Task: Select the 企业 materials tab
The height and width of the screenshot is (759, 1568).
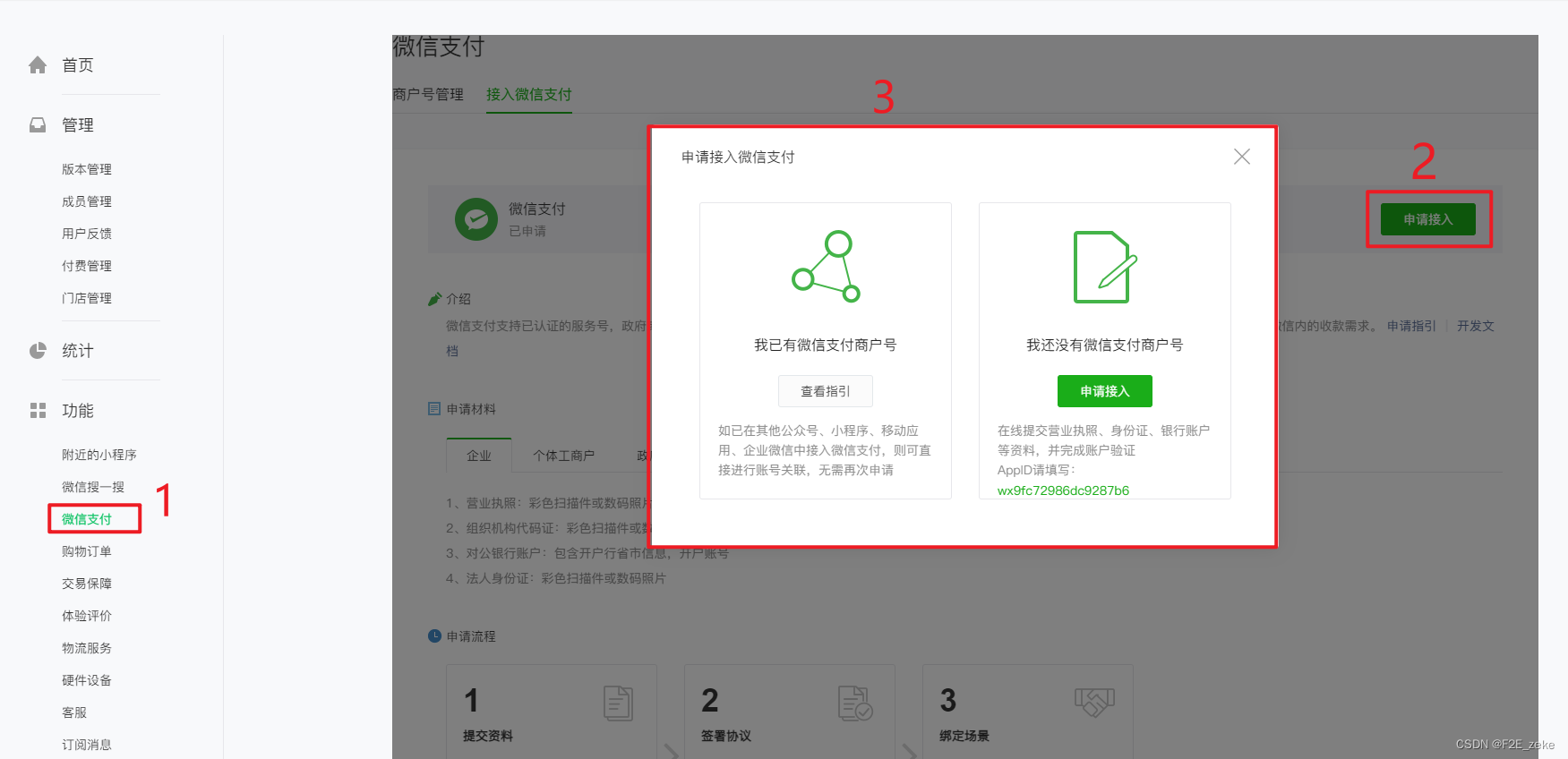Action: coord(479,456)
